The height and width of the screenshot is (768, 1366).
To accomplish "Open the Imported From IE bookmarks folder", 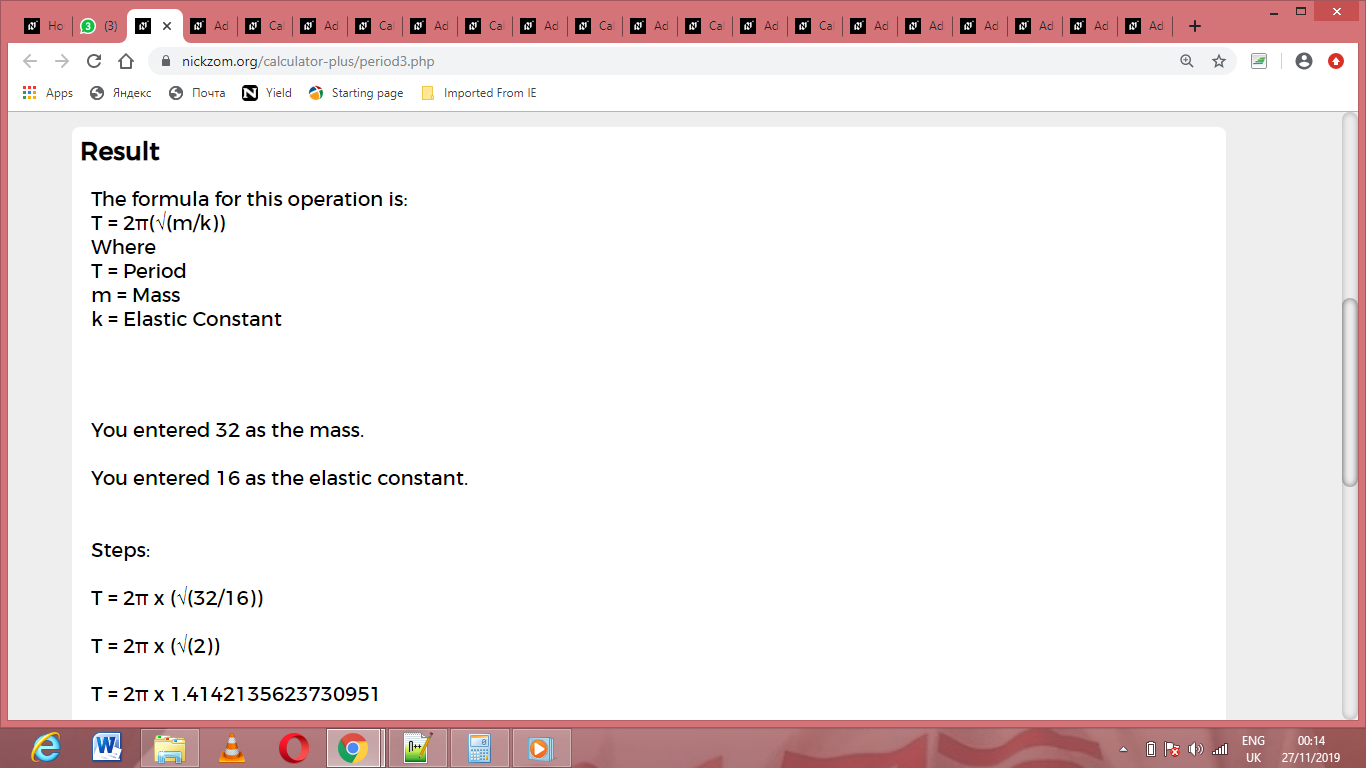I will pos(479,93).
